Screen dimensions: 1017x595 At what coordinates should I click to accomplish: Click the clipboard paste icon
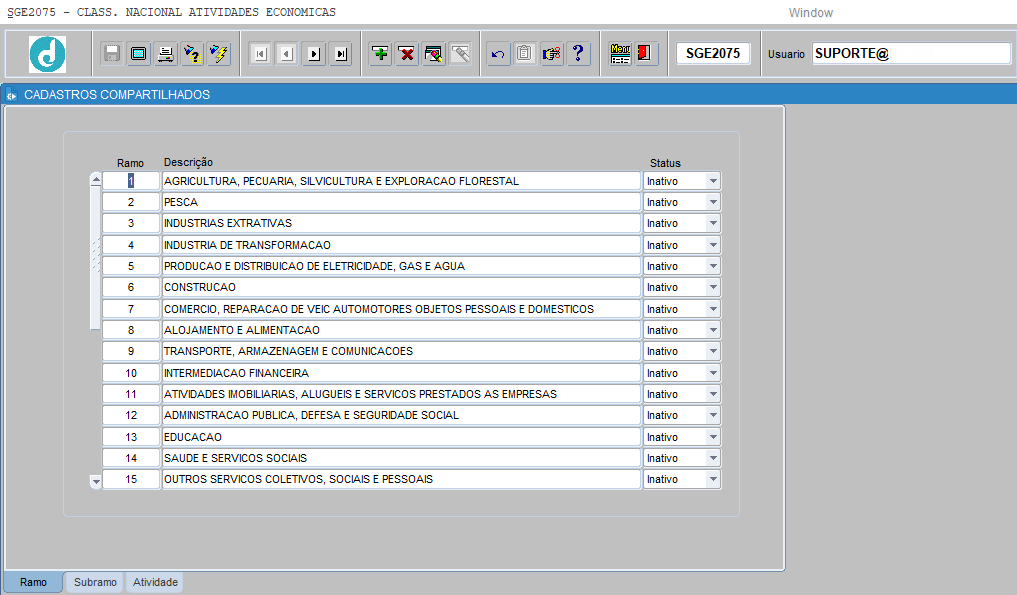pyautogui.click(x=524, y=53)
